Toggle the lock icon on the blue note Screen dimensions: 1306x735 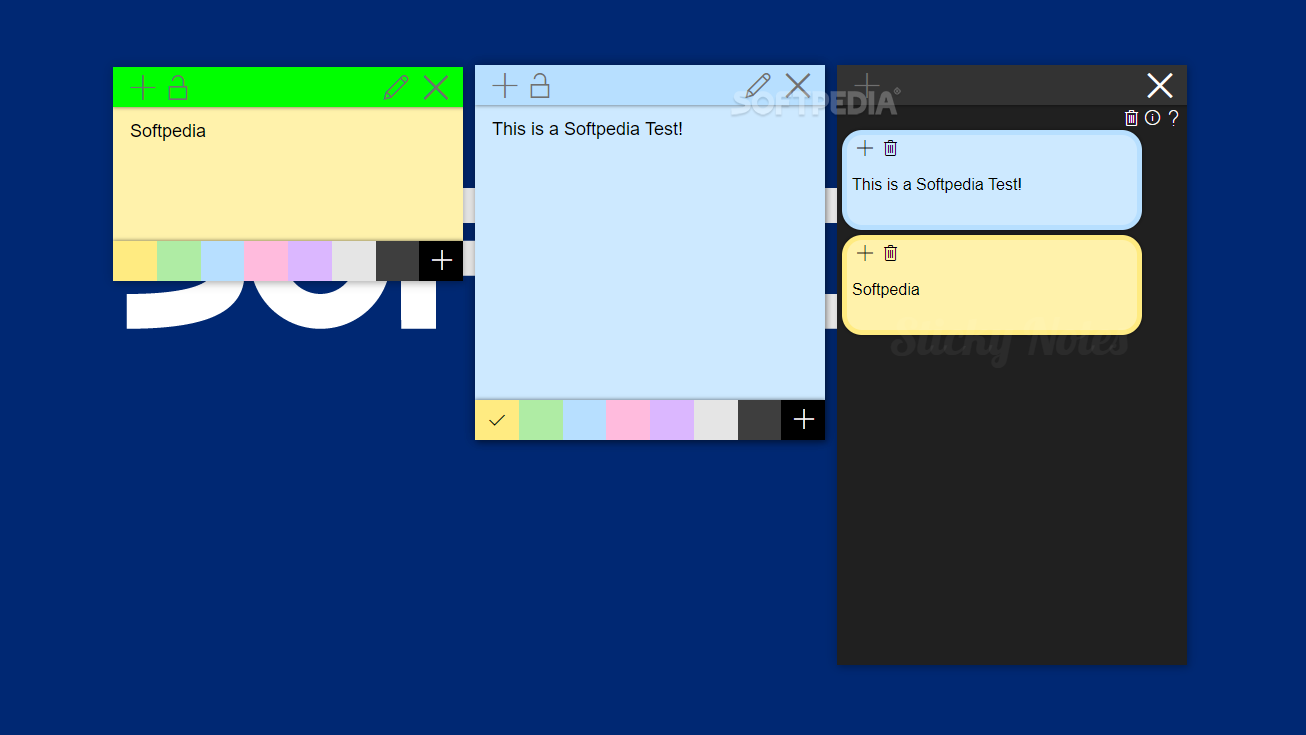tap(540, 86)
